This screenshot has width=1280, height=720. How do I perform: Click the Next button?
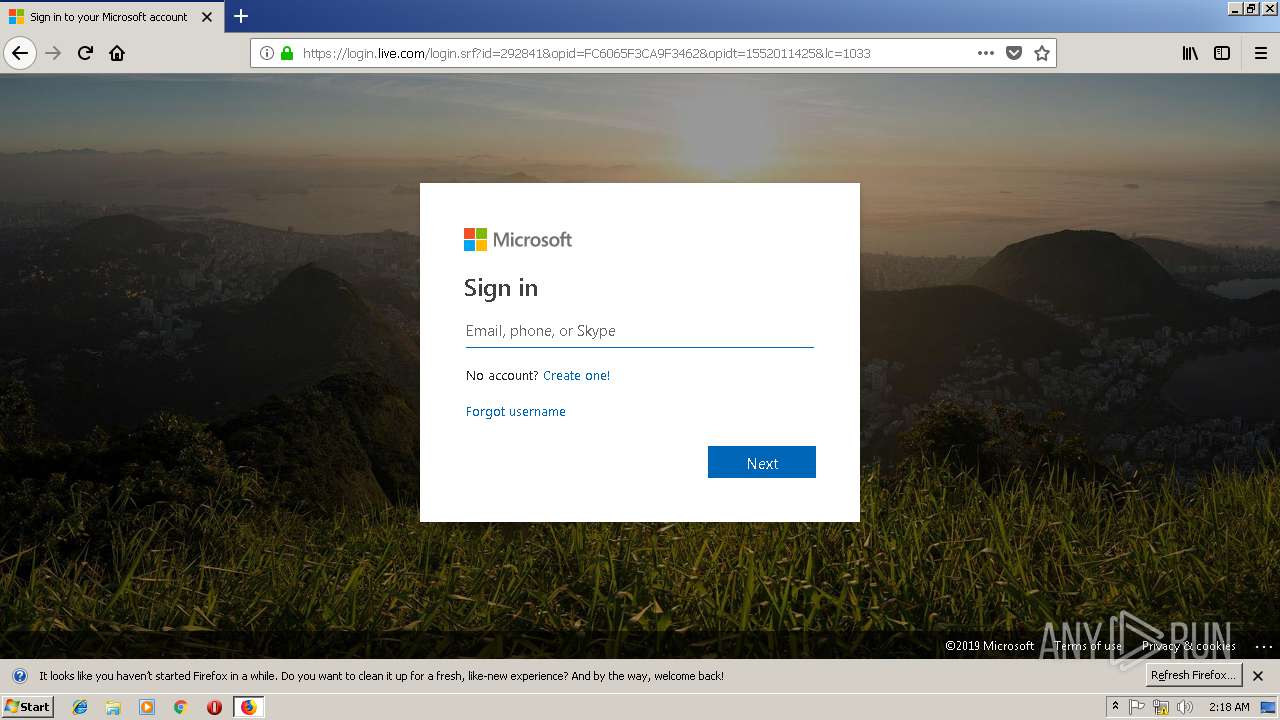(762, 462)
